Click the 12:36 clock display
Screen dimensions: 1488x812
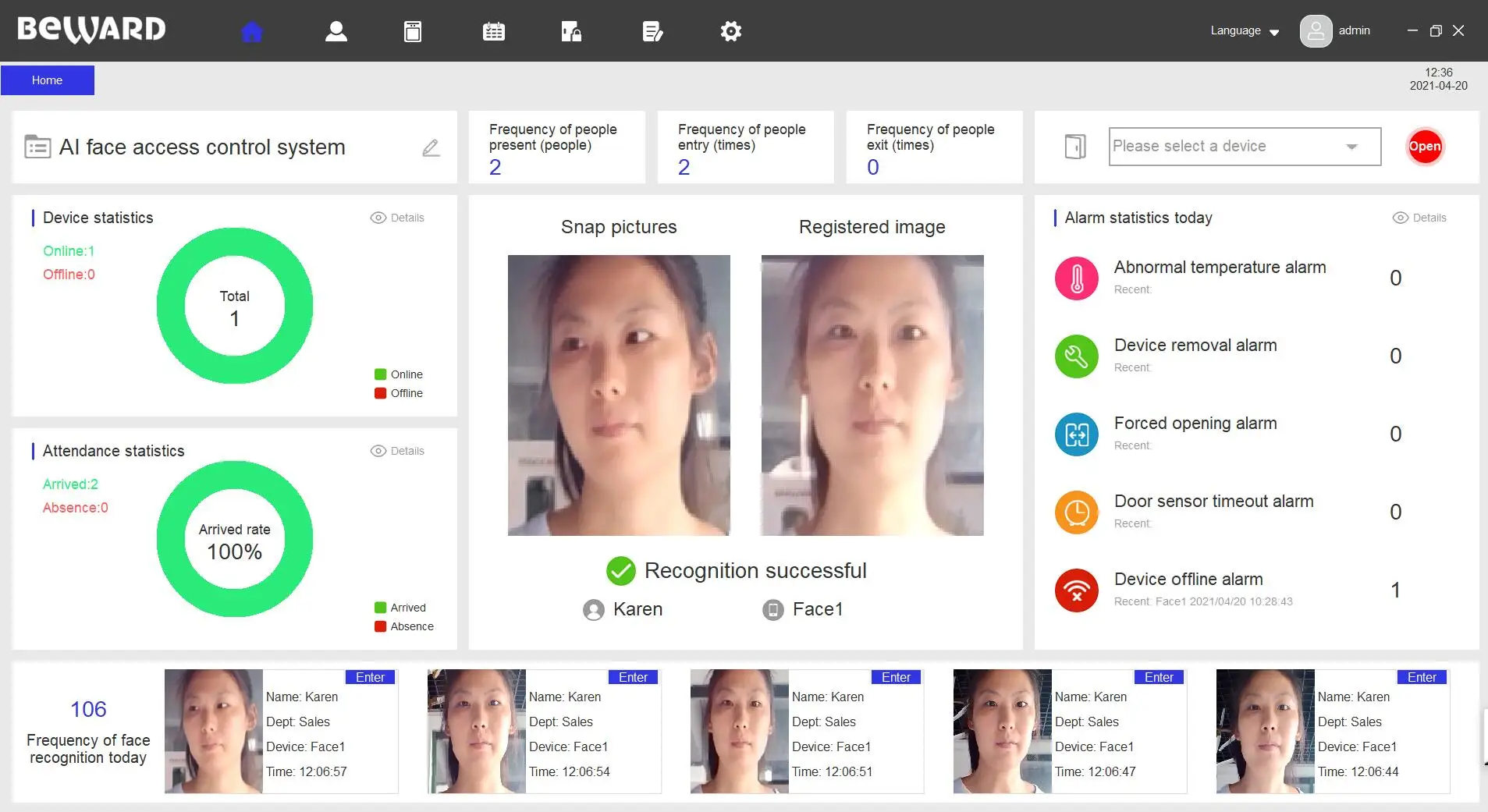pos(1439,72)
